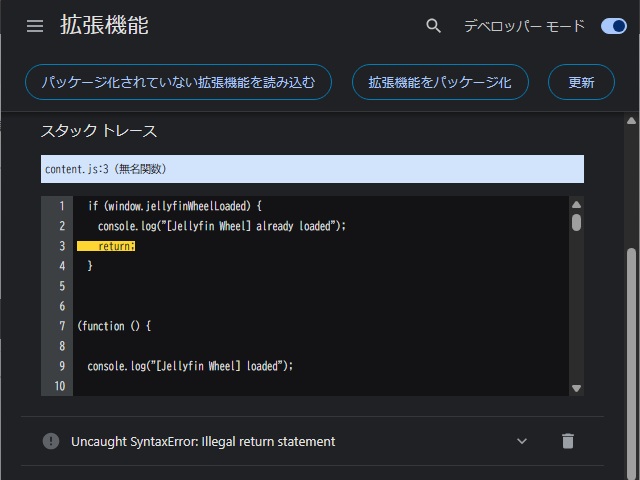Click the console.log already loaded line
This screenshot has width=640, height=480.
[x=221, y=226]
